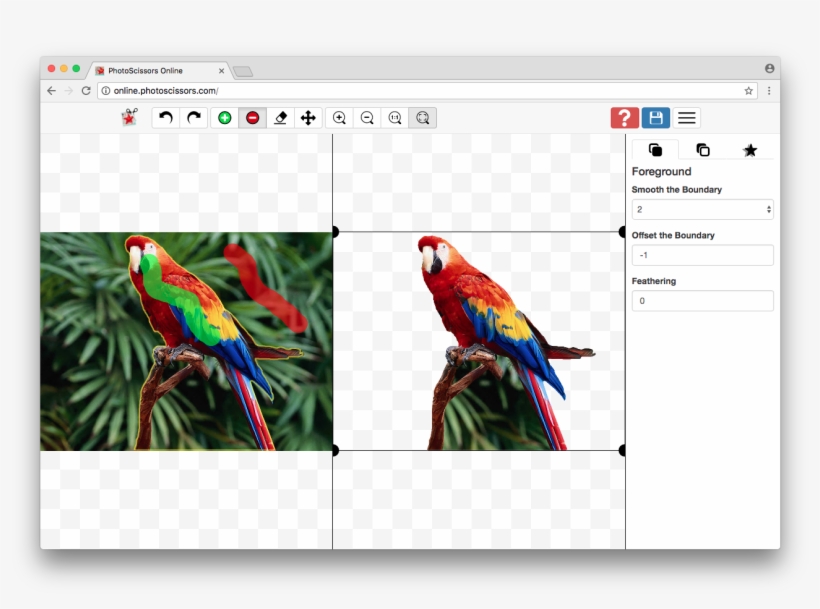Save the result with the floppy disk button
The image size is (820, 609).
(x=656, y=118)
